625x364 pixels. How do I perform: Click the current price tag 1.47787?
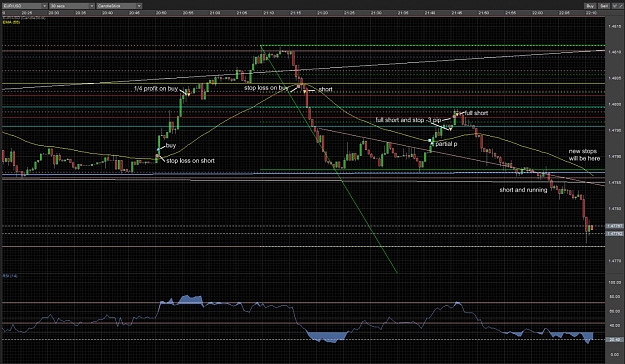point(614,226)
